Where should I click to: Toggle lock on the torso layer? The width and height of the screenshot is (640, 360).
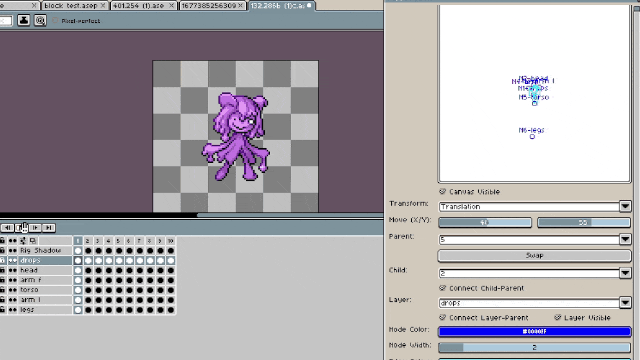[2, 290]
